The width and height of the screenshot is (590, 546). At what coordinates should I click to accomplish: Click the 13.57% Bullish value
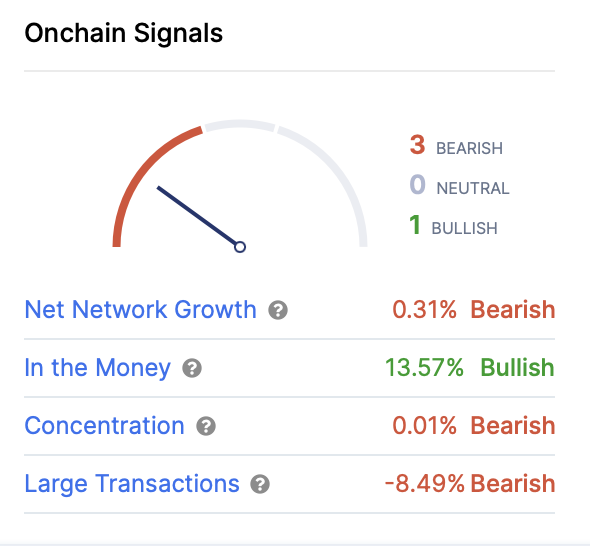470,368
